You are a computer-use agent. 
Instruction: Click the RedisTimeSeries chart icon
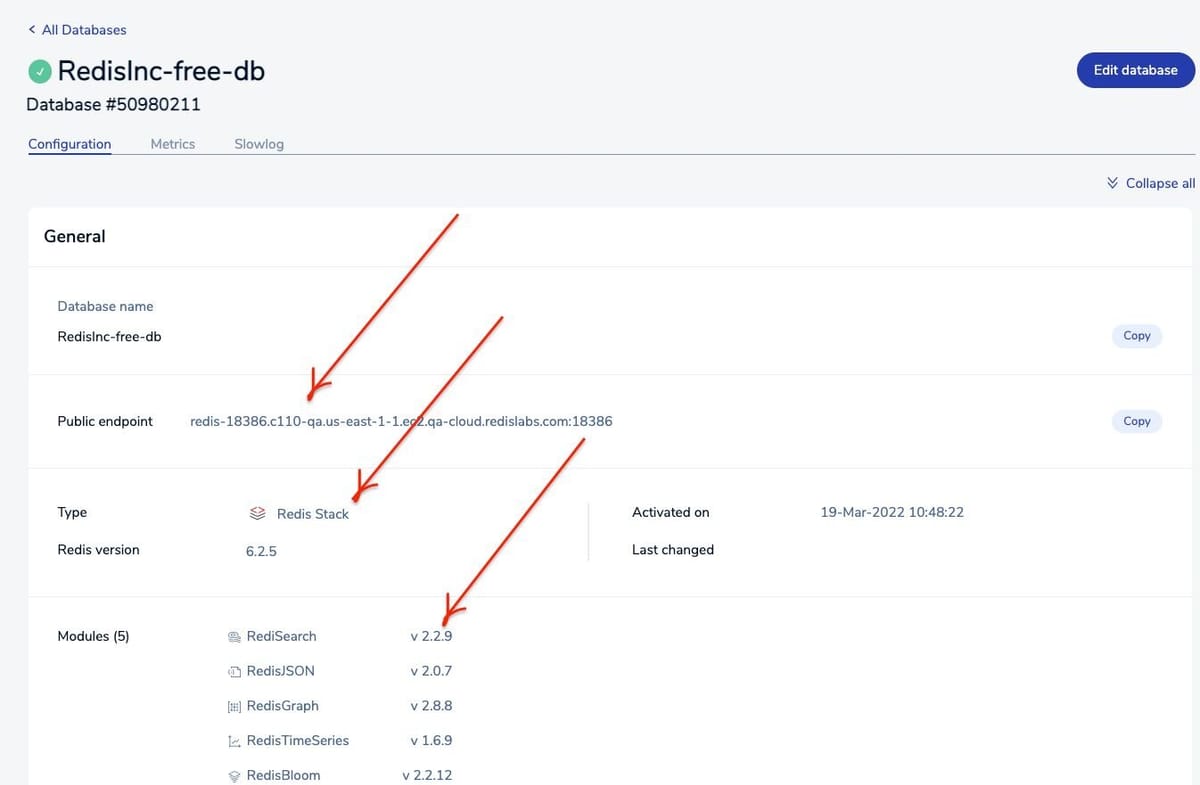click(233, 740)
